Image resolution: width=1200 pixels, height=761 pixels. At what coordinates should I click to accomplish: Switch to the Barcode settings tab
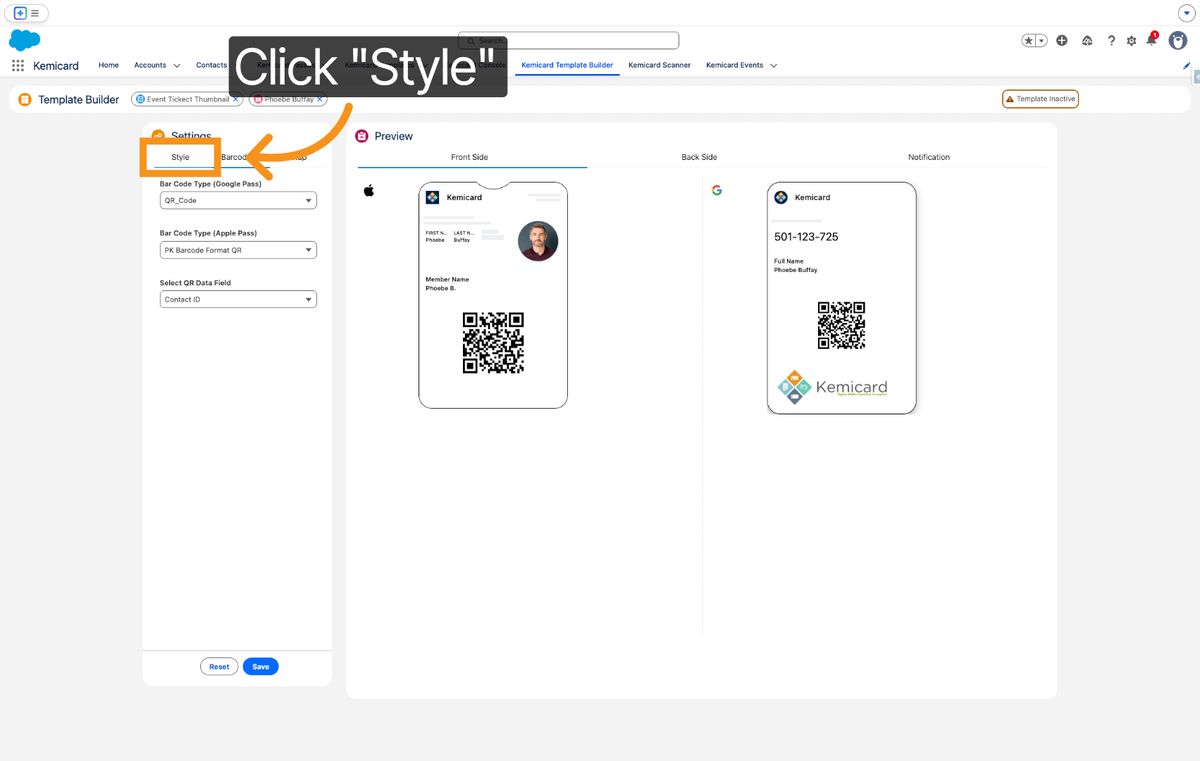(x=237, y=157)
